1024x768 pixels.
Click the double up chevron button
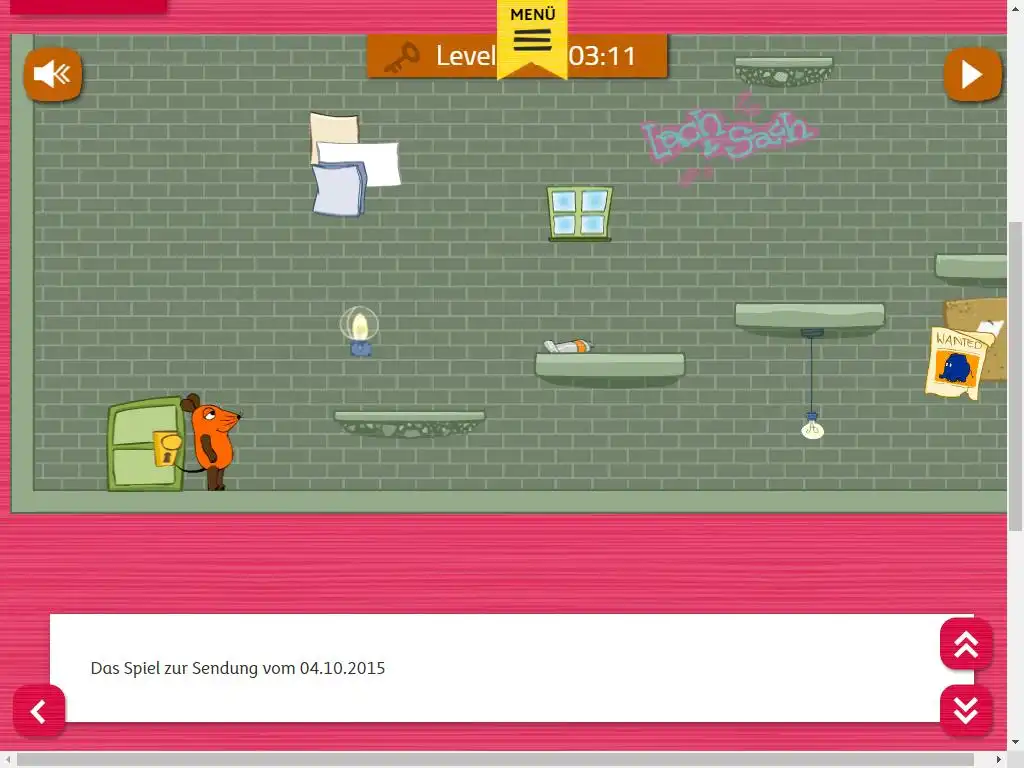pyautogui.click(x=966, y=644)
